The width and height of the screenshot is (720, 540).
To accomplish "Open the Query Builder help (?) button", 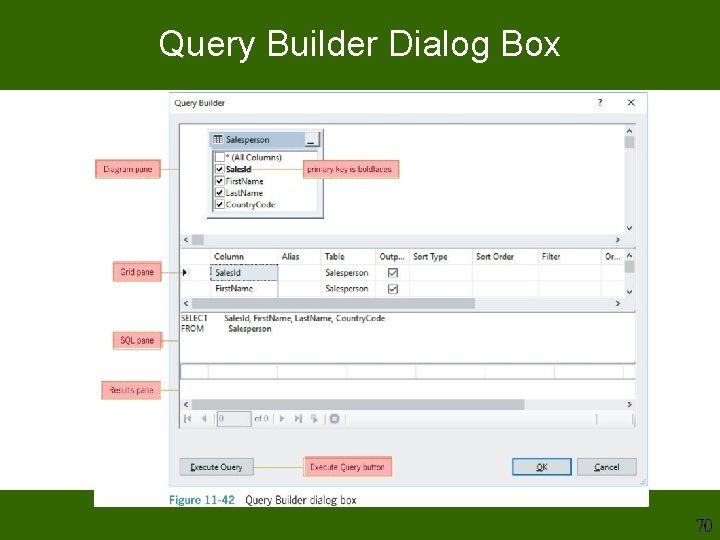I will tap(600, 102).
